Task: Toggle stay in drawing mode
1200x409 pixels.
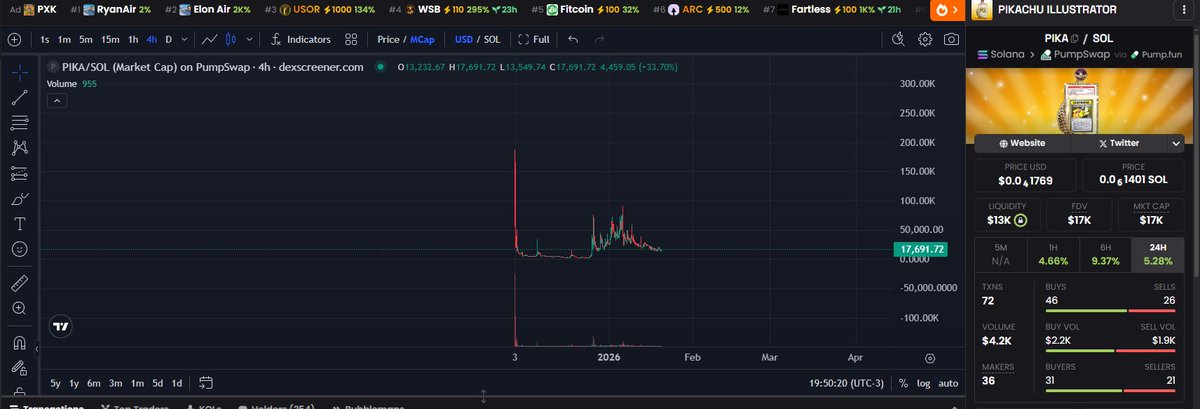Action: 19,368
